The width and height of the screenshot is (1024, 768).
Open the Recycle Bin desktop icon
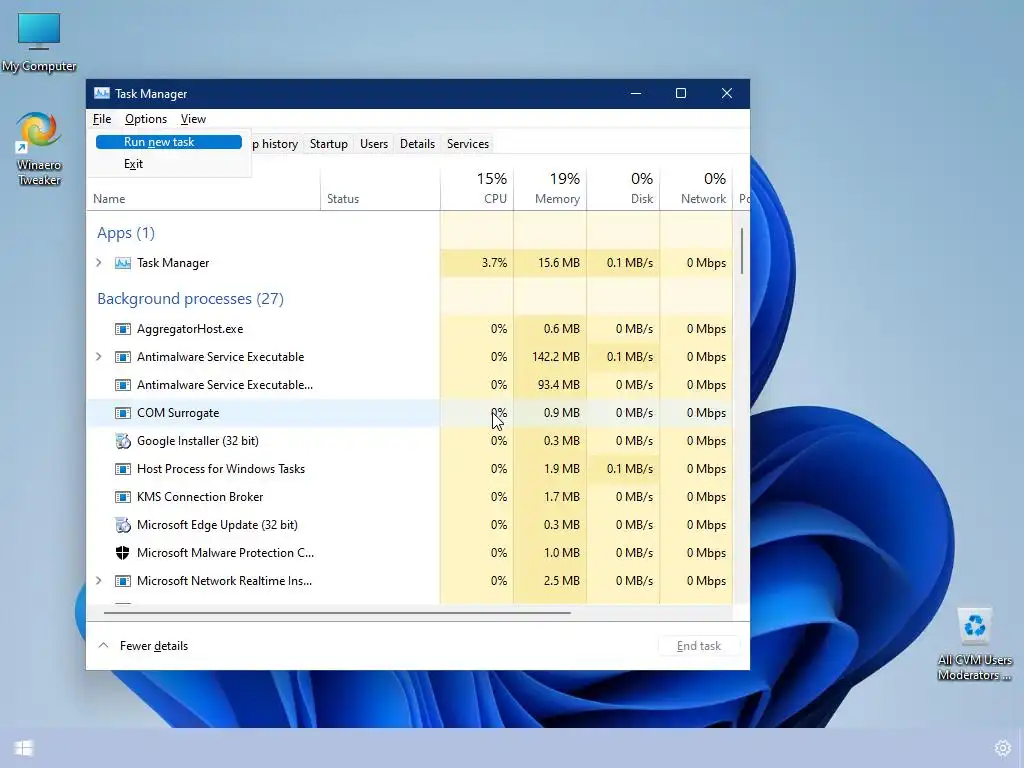coord(974,643)
